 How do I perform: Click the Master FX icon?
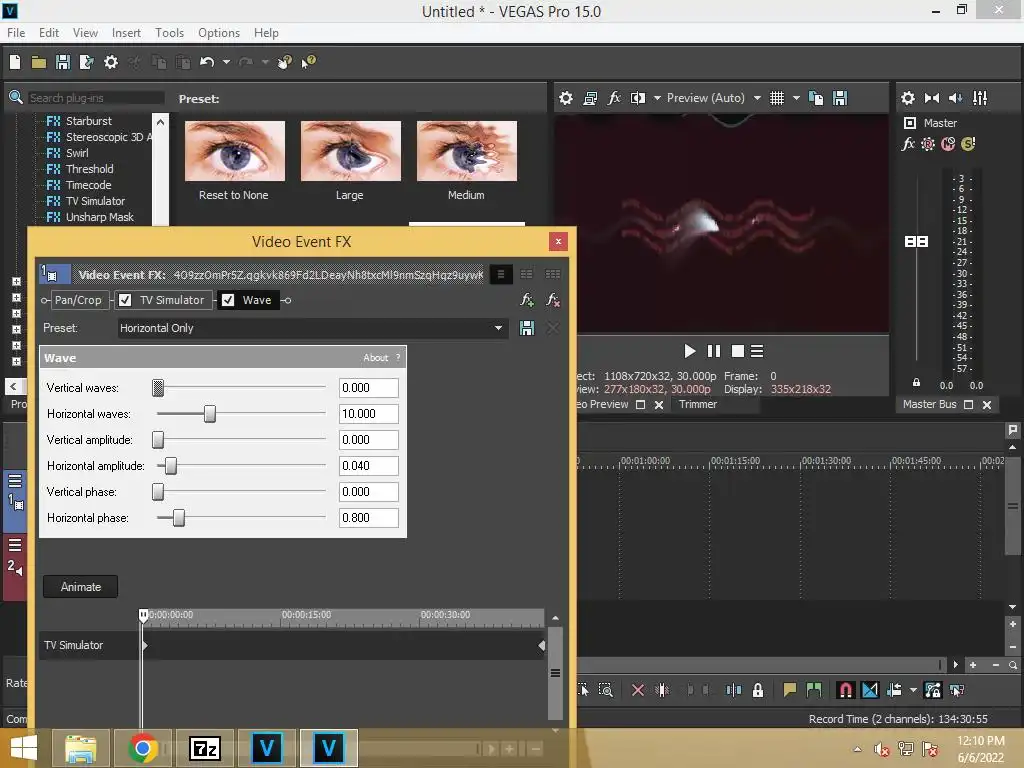point(908,144)
